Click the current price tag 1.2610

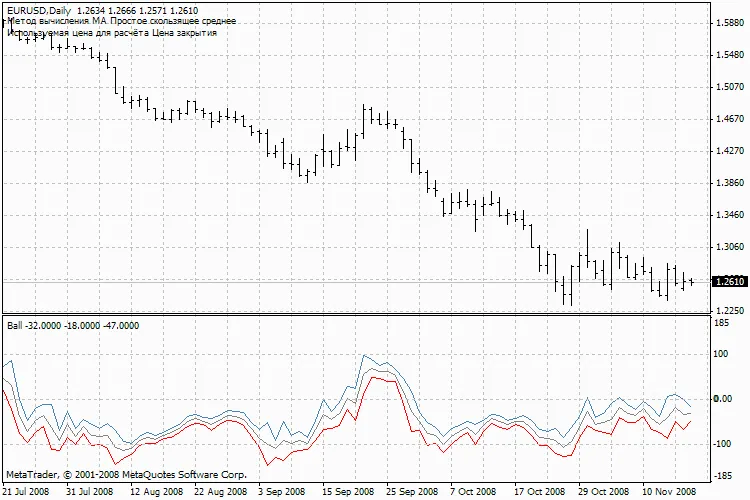pyautogui.click(x=729, y=282)
